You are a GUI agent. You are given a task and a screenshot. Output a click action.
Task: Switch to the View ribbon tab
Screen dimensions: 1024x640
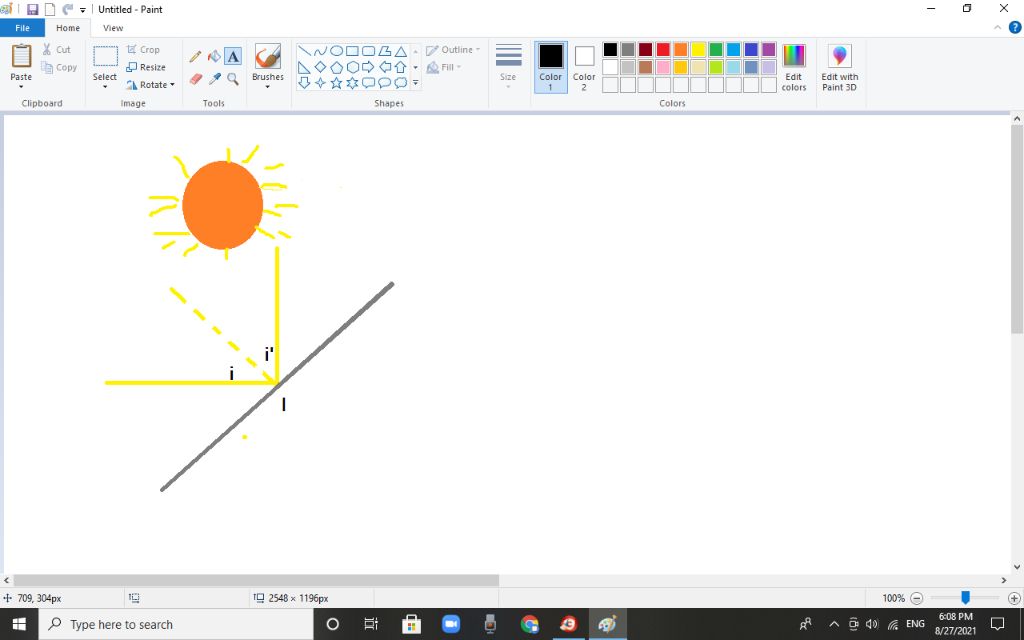point(113,28)
